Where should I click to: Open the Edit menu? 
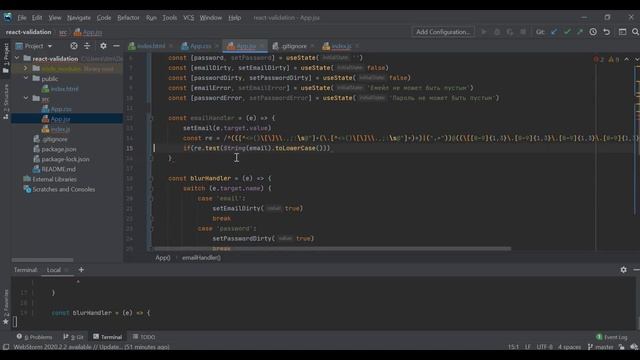point(37,18)
